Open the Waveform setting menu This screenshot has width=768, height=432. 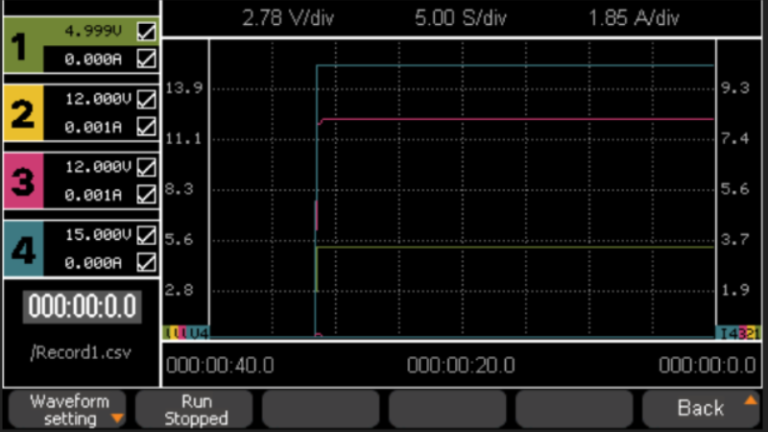pos(69,410)
